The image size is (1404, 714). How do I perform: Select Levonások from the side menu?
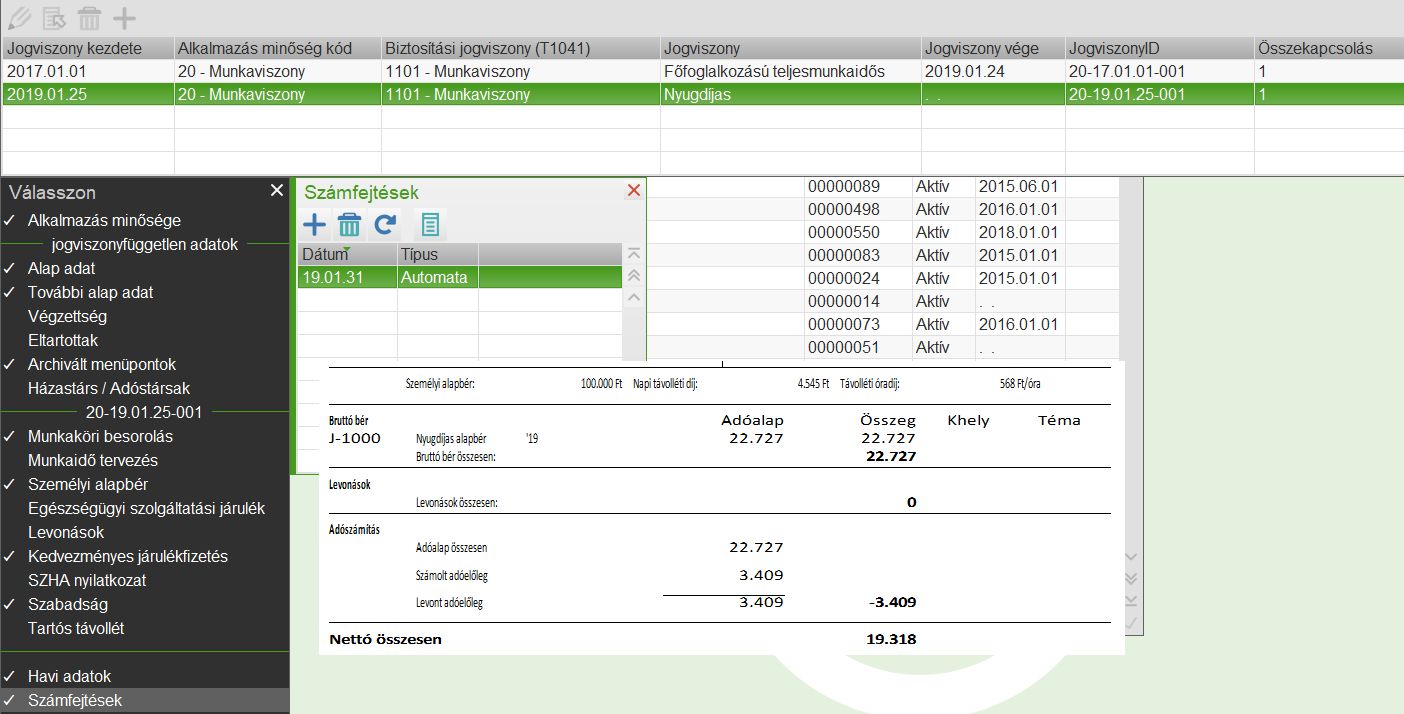point(66,532)
